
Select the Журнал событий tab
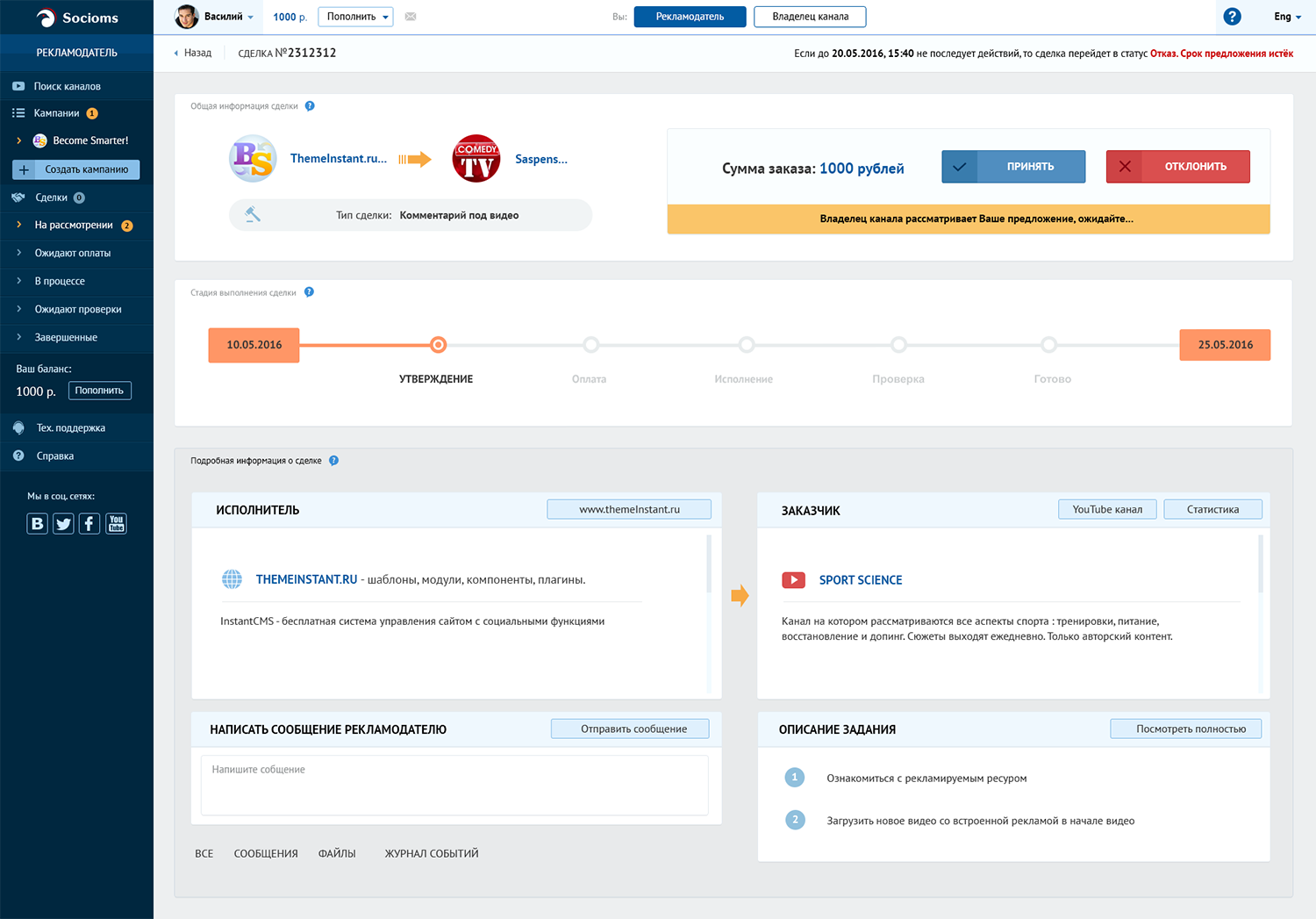(432, 853)
